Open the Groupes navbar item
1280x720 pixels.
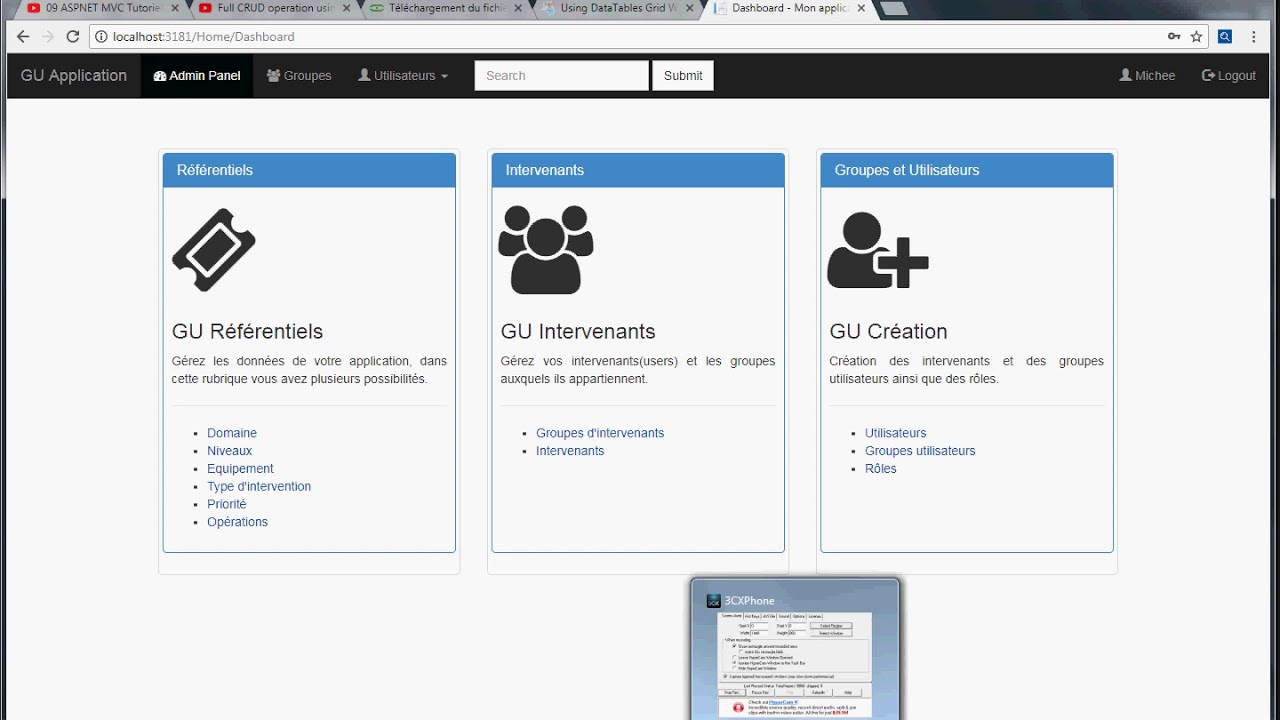[x=299, y=76]
